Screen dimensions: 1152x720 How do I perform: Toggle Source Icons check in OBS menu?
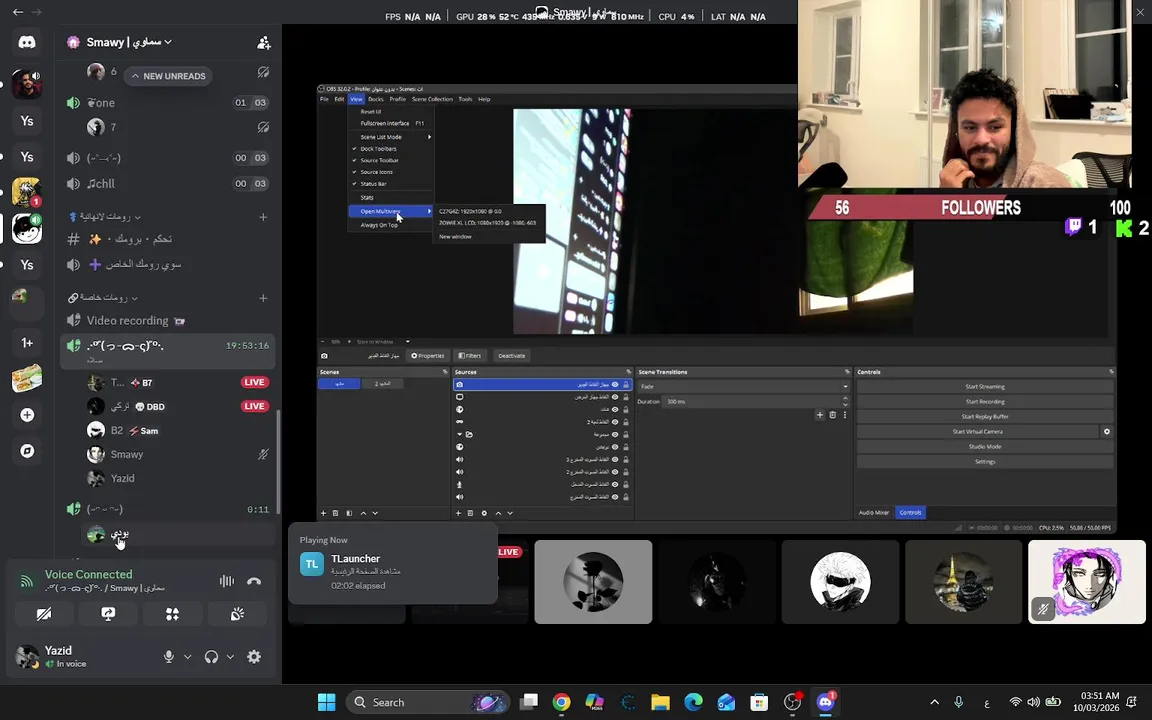tap(392, 172)
